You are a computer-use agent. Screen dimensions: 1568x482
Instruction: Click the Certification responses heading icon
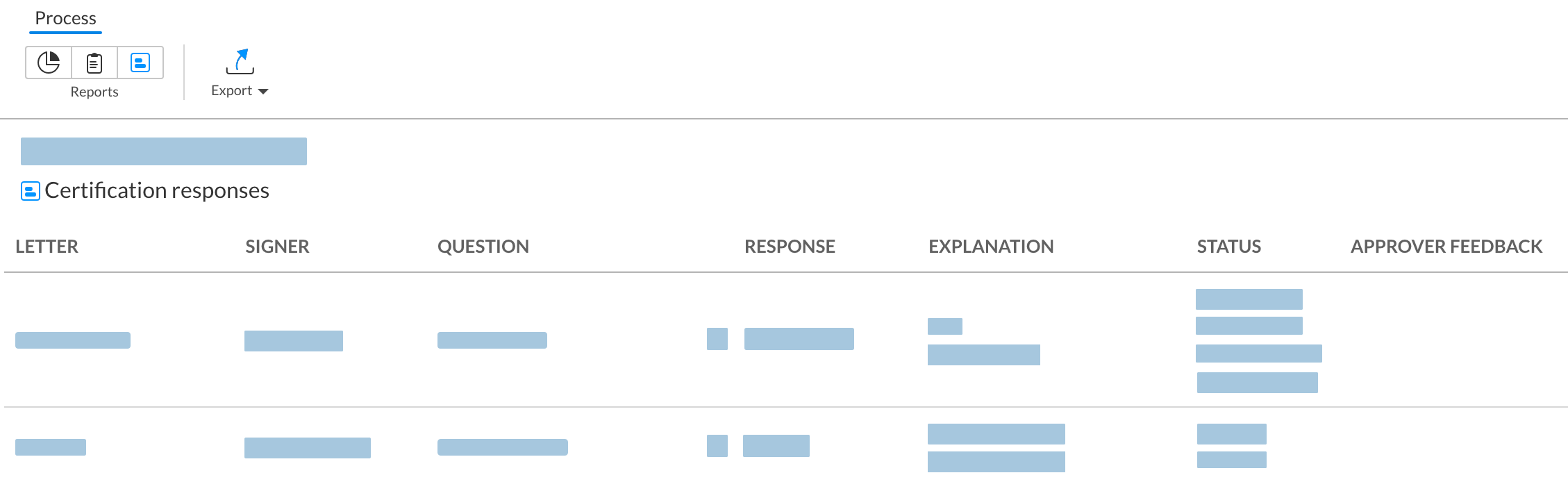31,191
